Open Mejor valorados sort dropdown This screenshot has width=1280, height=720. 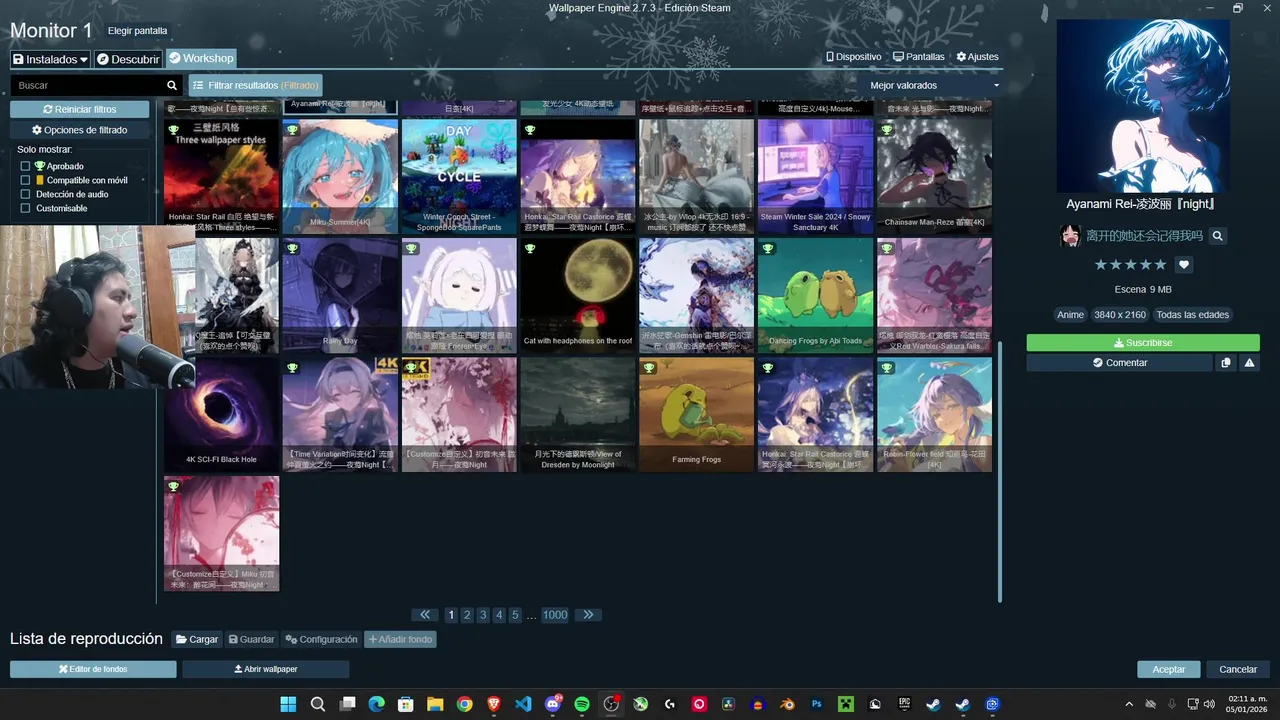934,86
